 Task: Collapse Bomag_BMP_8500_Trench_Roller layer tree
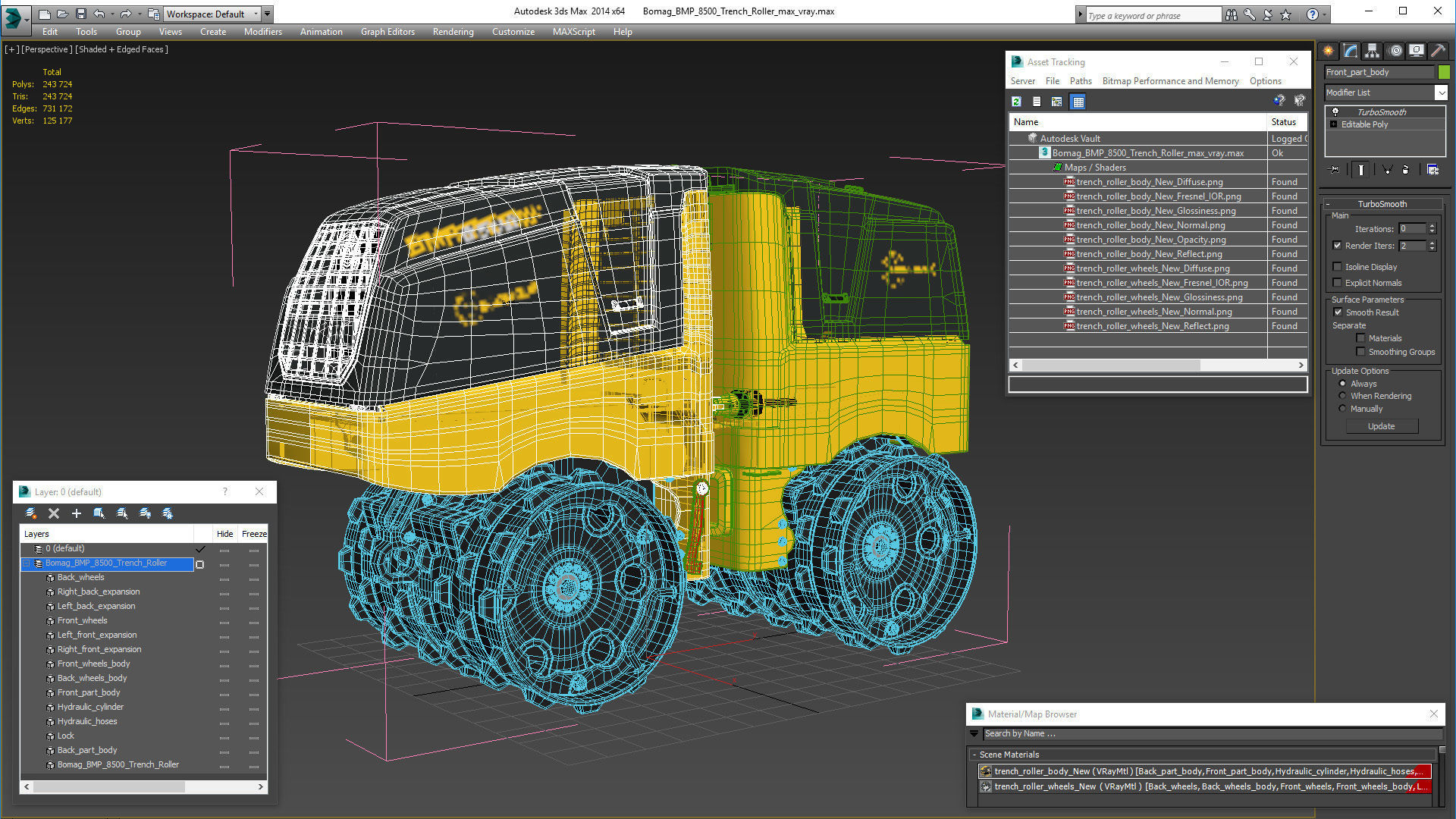click(27, 563)
